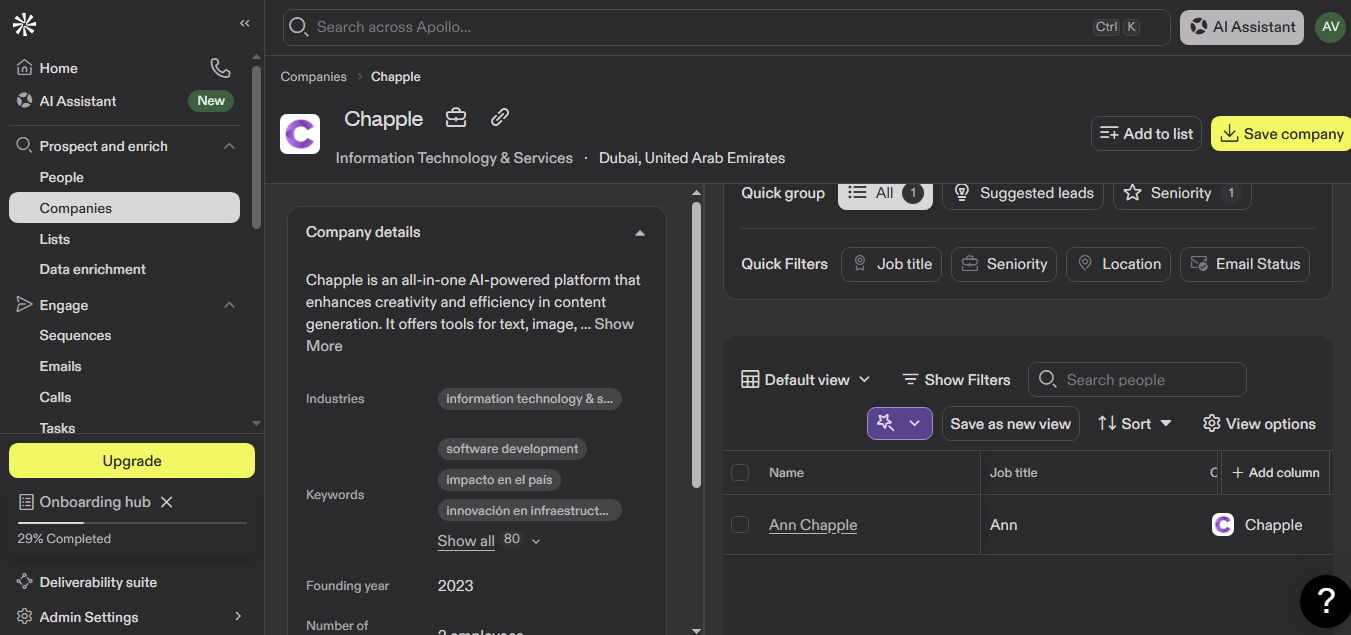This screenshot has height=635, width=1351.
Task: Click the Search people field
Action: point(1137,380)
